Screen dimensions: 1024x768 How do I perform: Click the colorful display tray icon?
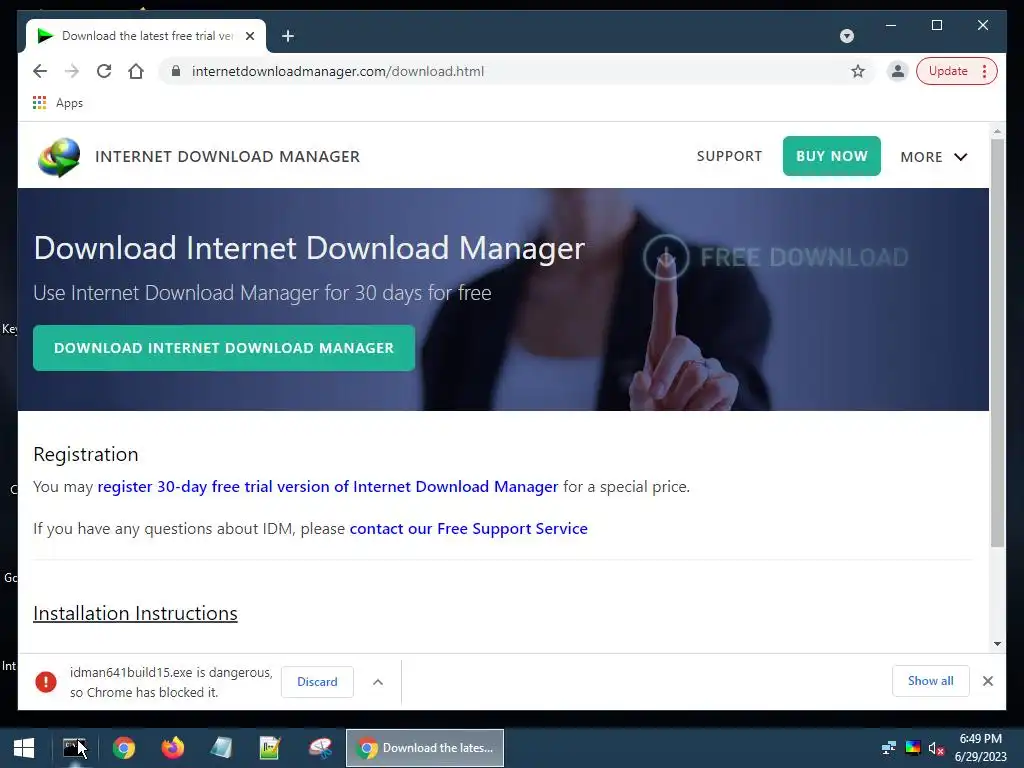913,748
